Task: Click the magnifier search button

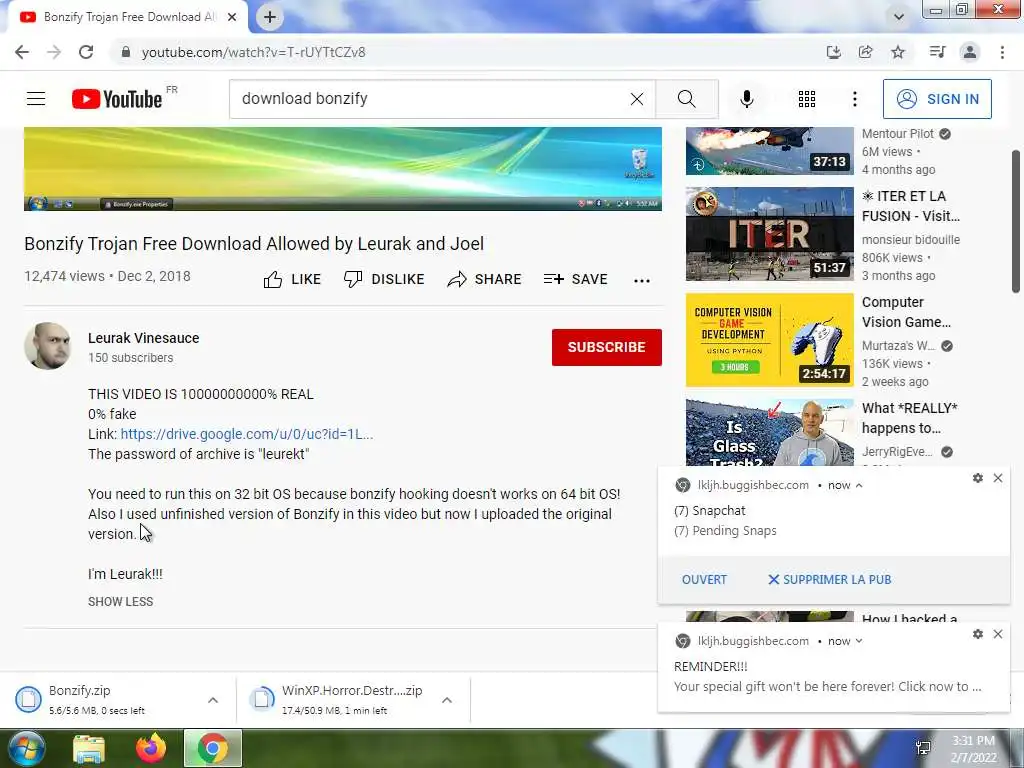Action: pyautogui.click(x=686, y=99)
